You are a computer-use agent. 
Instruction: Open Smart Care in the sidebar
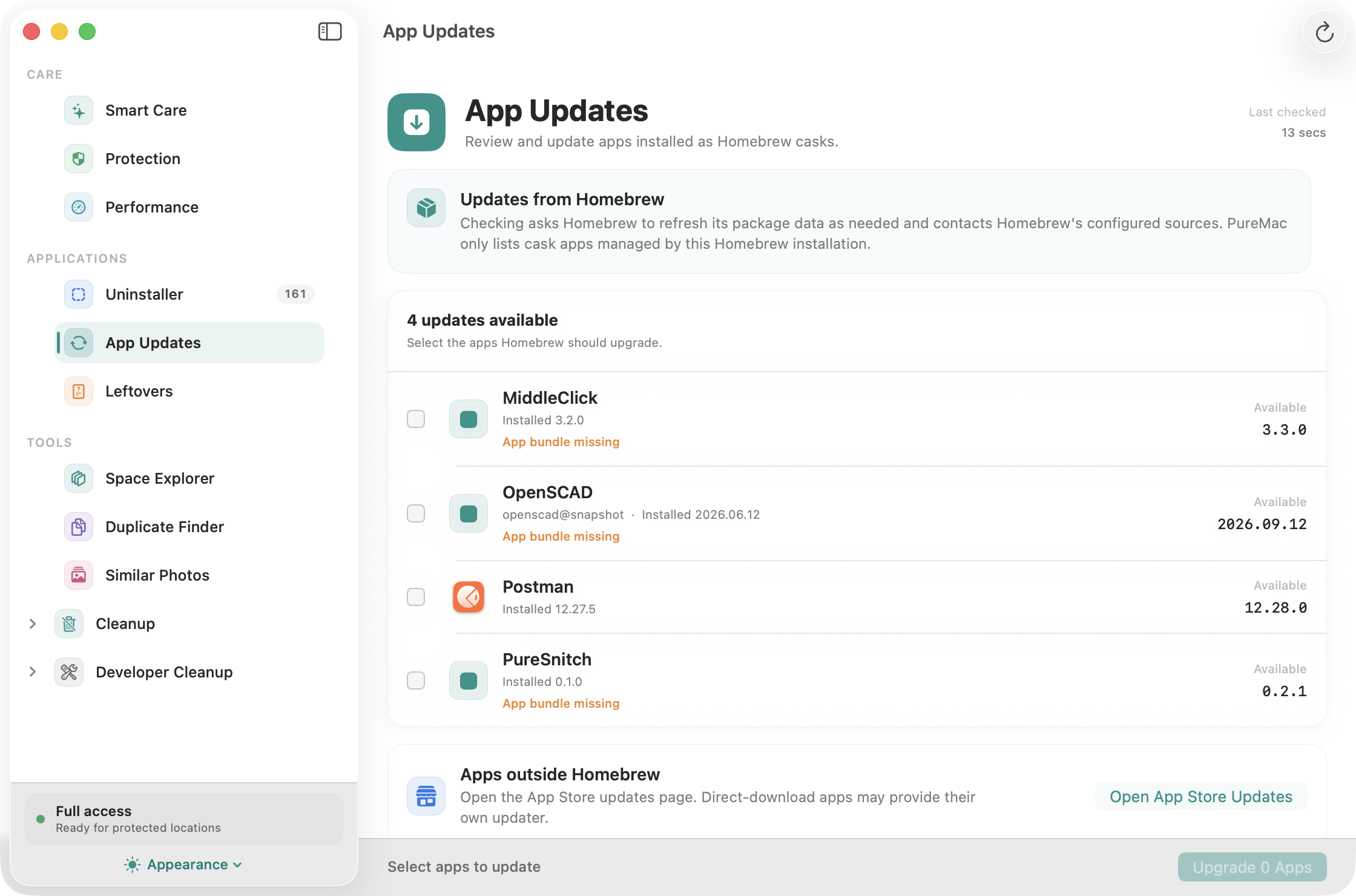tap(189, 111)
